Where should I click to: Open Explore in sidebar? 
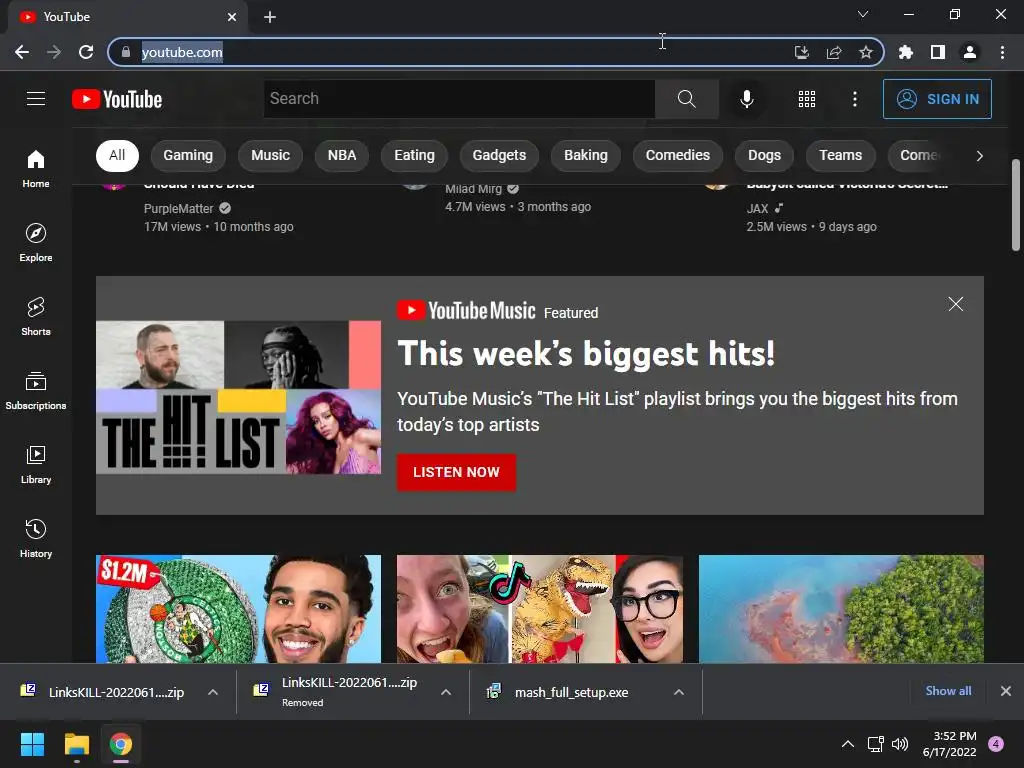point(36,242)
